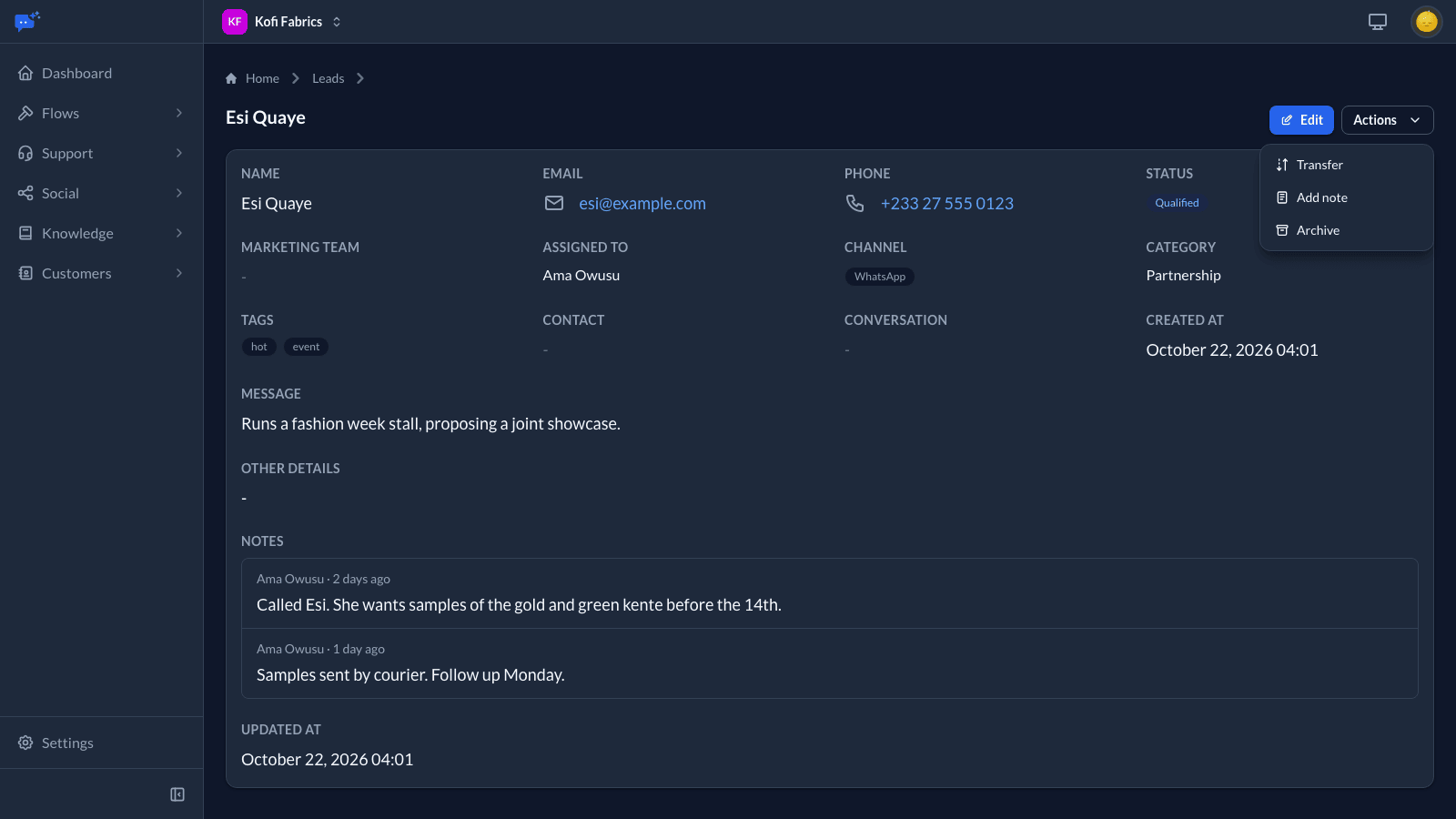
Task: Go to Leads in the breadcrumb
Action: coord(328,78)
